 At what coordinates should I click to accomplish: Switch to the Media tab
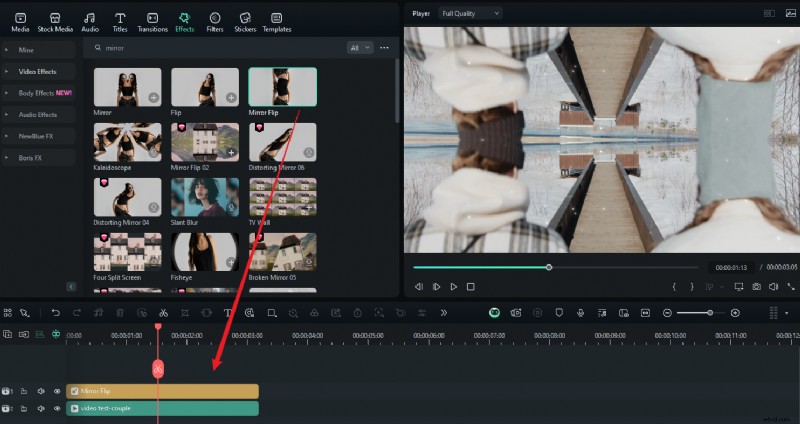pos(20,22)
